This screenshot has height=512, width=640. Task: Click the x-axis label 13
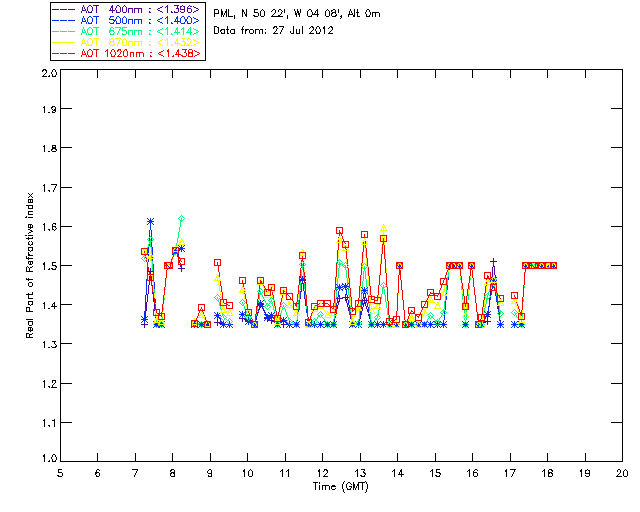click(360, 473)
